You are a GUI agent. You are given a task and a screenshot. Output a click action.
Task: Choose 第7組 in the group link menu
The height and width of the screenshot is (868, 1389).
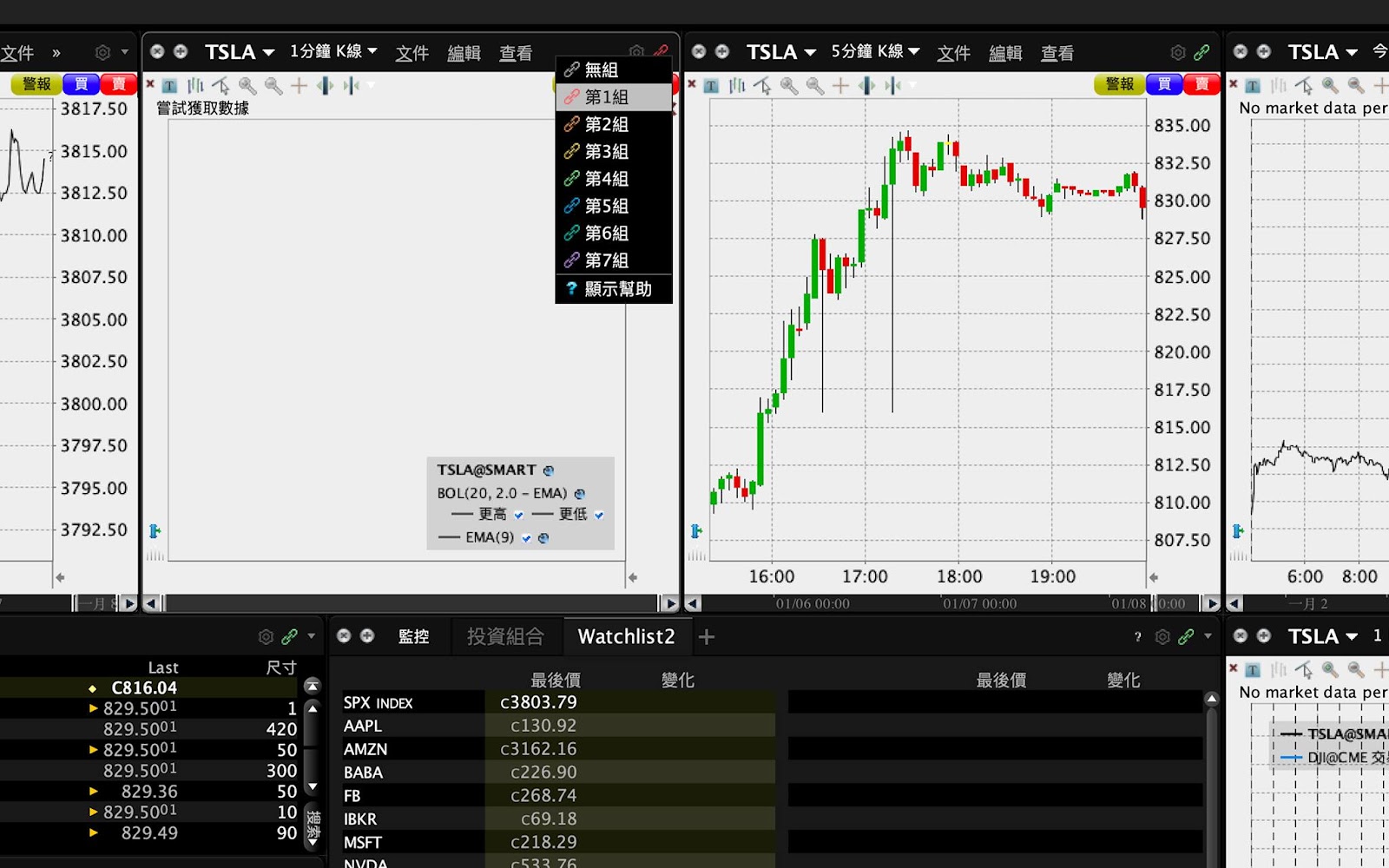click(x=614, y=260)
